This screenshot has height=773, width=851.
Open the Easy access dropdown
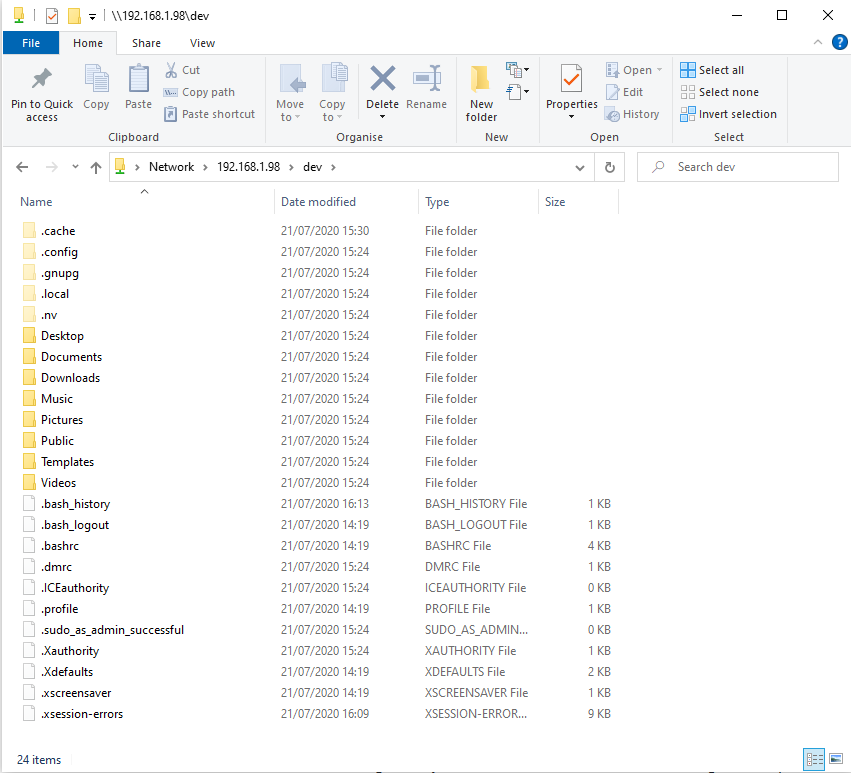click(x=518, y=92)
